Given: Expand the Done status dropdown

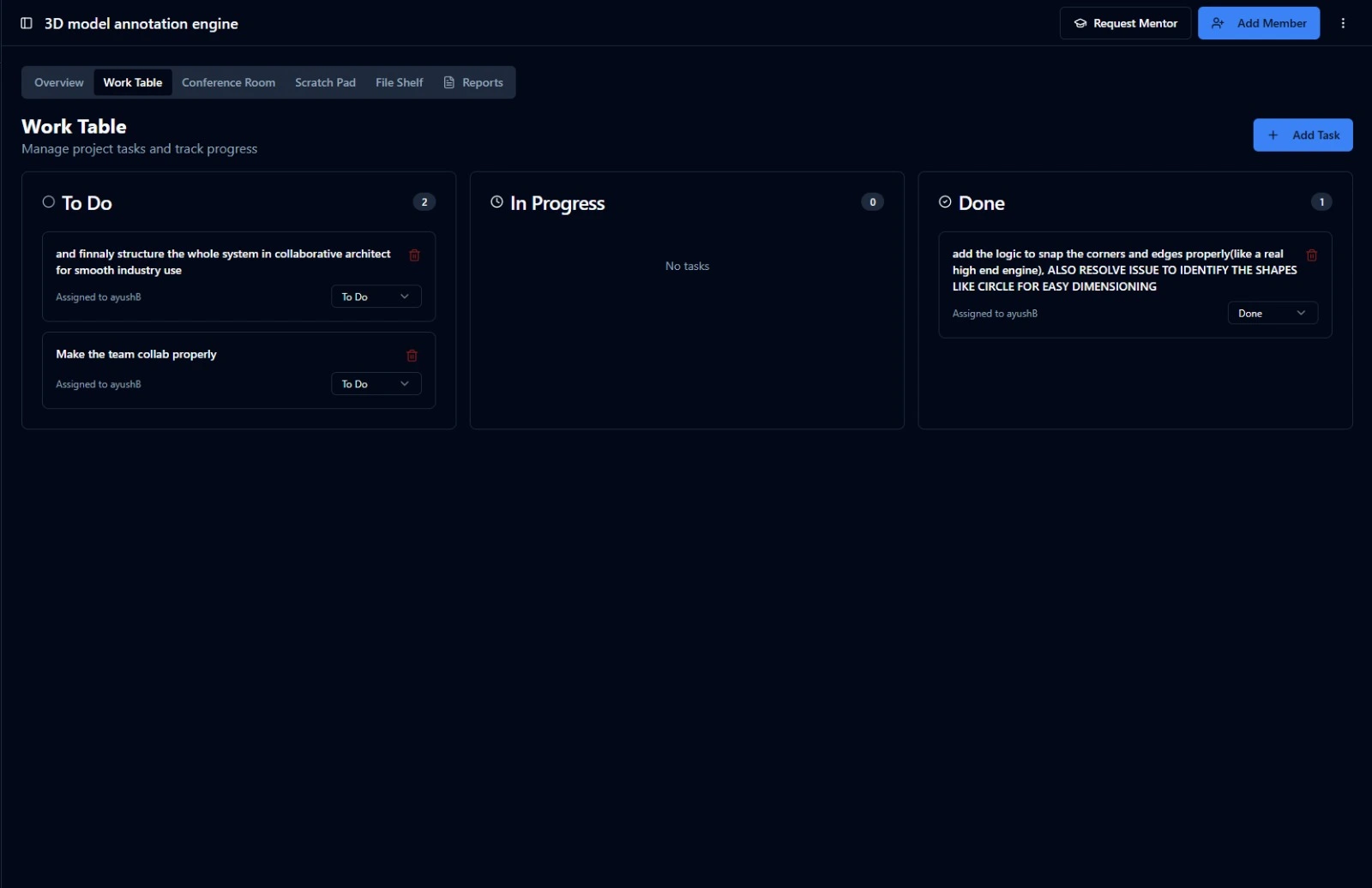Looking at the screenshot, I should pyautogui.click(x=1272, y=314).
